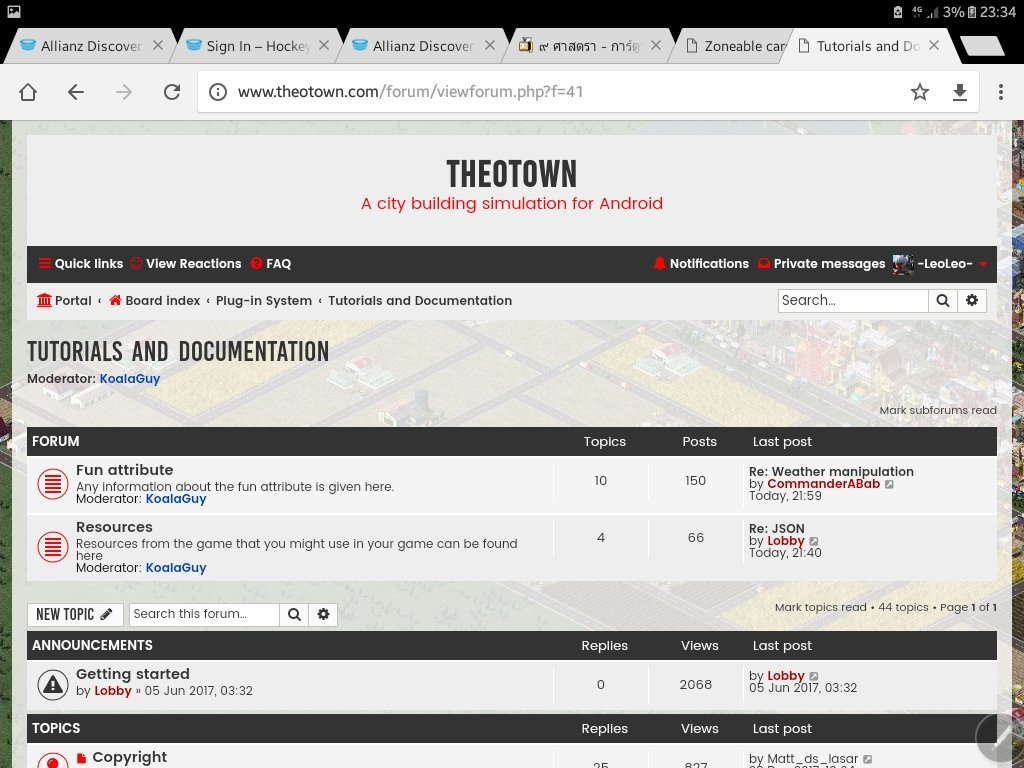Open advanced search gear at top
The image size is (1024, 768).
[x=972, y=300]
